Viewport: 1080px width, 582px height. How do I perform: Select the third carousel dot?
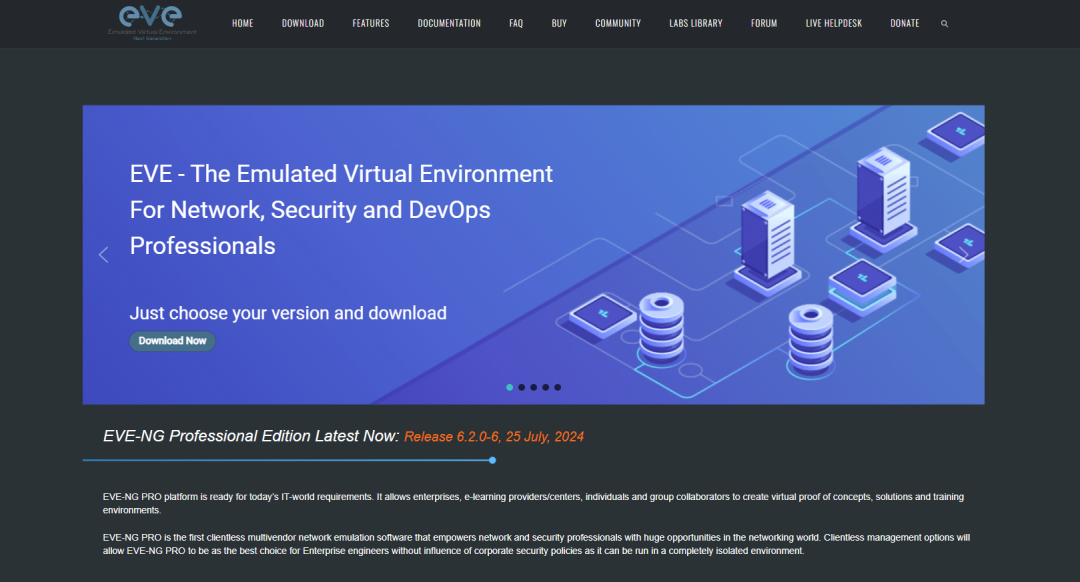click(x=534, y=387)
